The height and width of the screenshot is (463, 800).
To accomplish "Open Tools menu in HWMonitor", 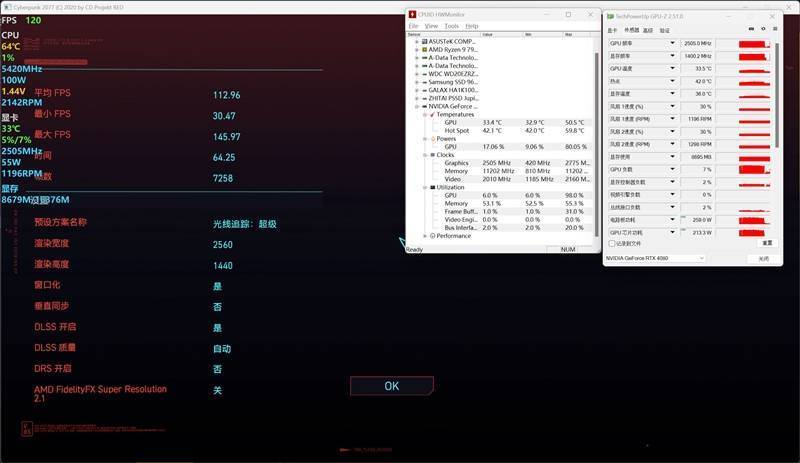I will point(452,26).
